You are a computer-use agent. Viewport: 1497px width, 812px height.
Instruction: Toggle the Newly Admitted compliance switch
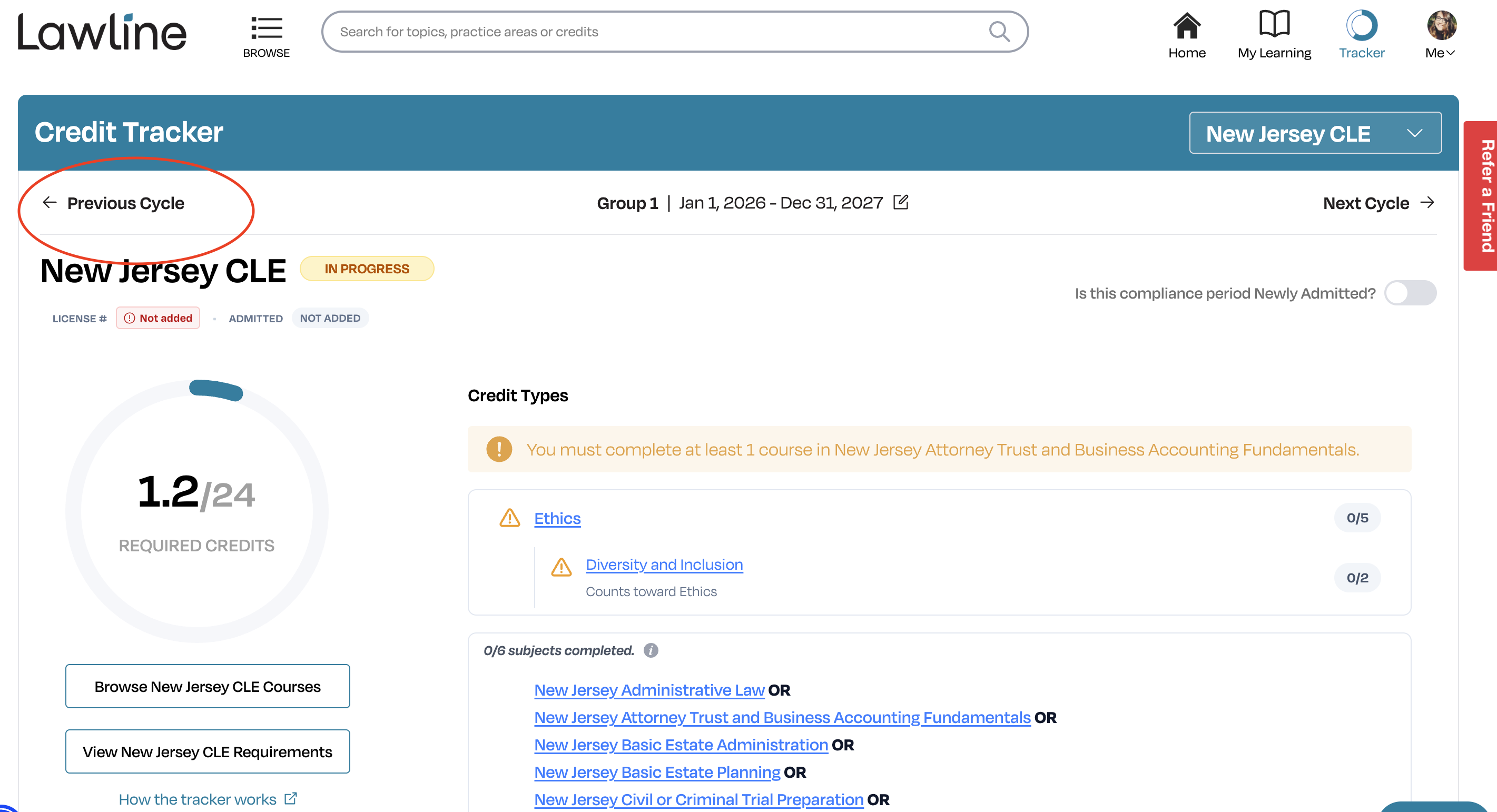[x=1410, y=293]
